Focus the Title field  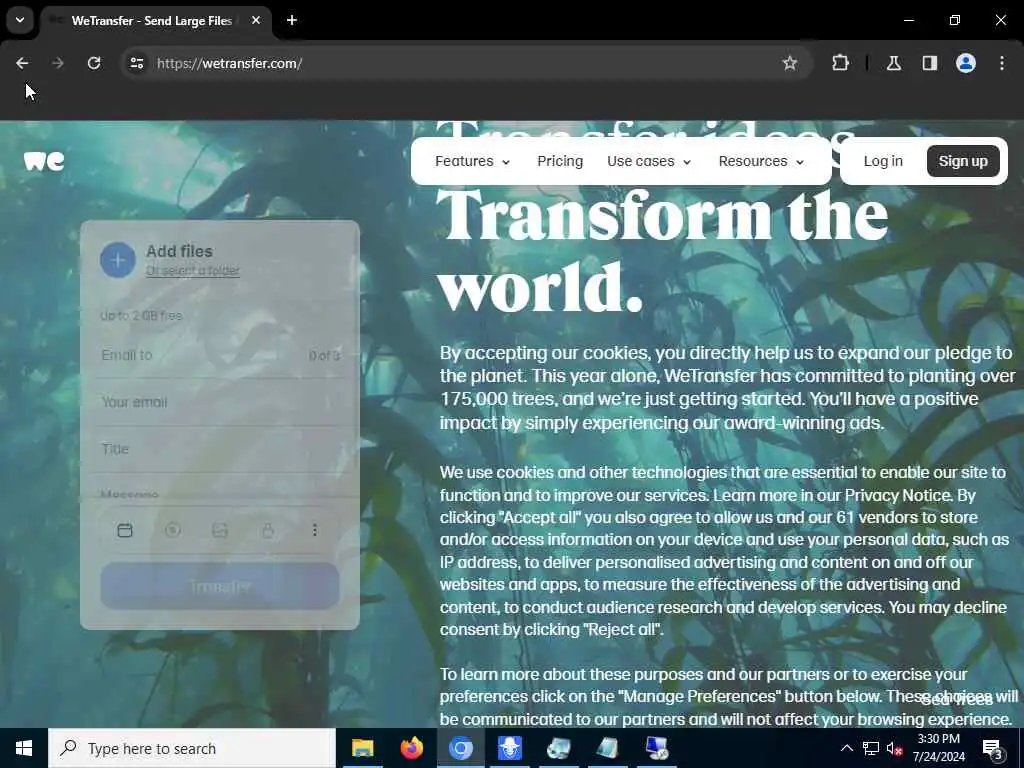[x=219, y=449]
